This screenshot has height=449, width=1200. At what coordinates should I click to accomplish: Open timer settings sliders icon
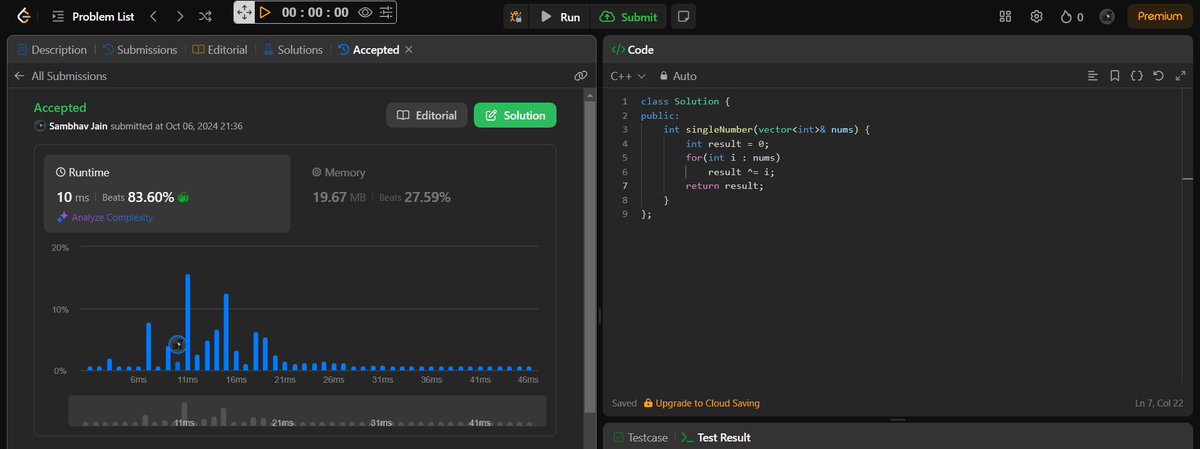pos(386,13)
